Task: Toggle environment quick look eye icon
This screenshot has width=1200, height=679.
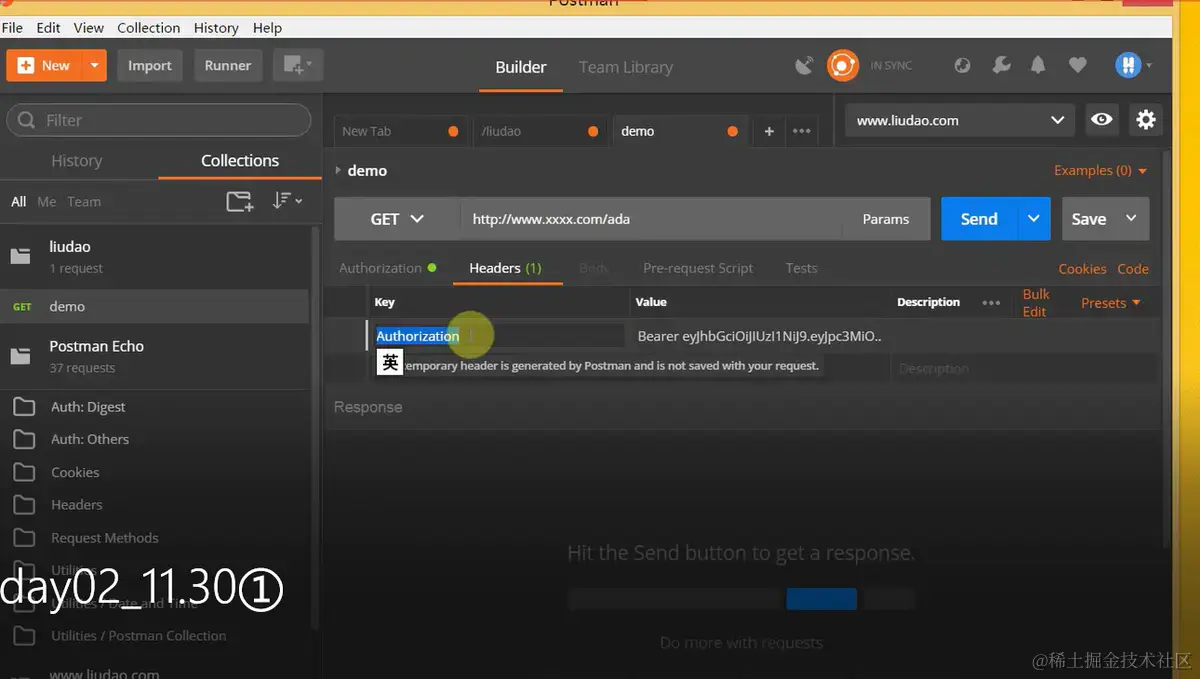Action: click(x=1102, y=120)
